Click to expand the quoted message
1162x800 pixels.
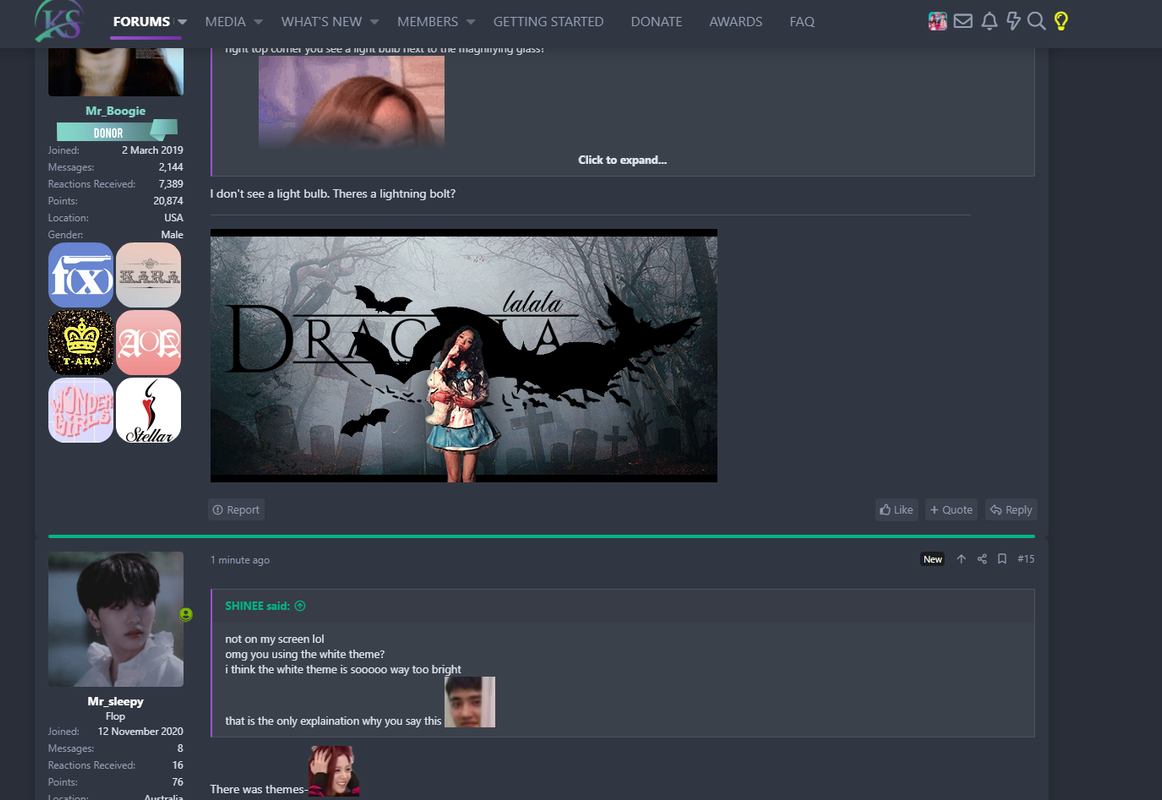[x=622, y=160]
